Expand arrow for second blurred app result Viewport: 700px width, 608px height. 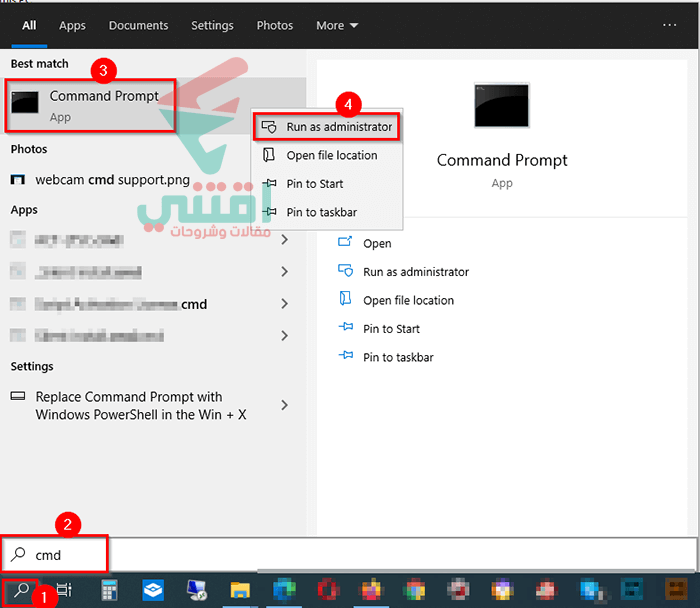click(x=284, y=271)
